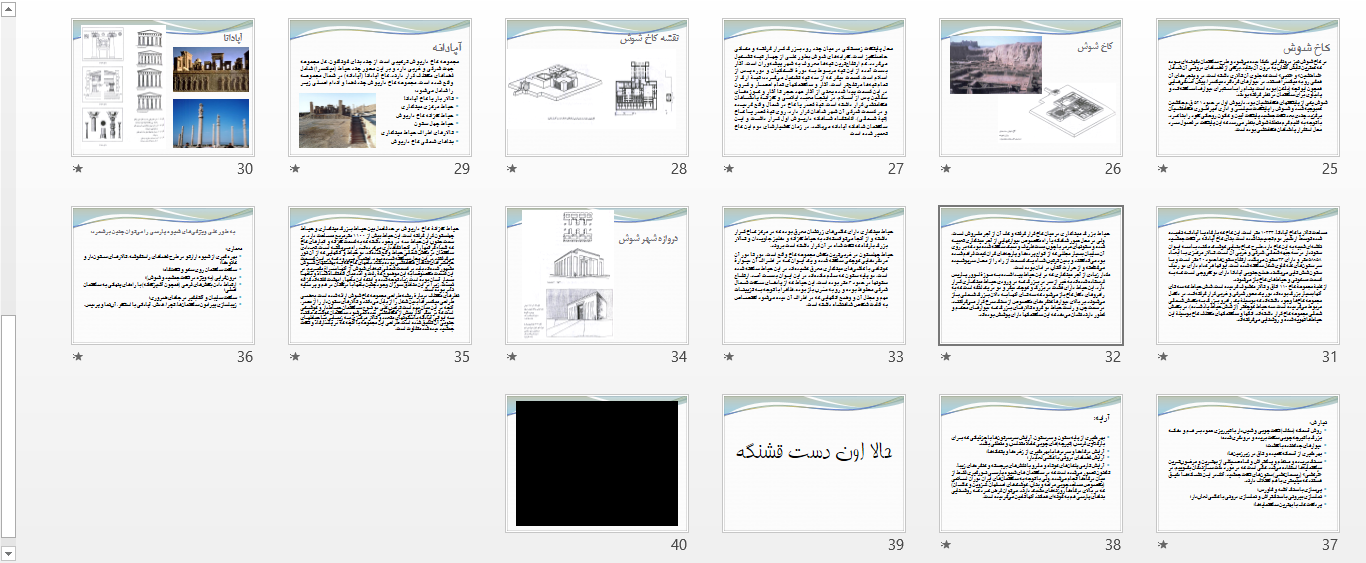
Task: Select the slide 38 thumbnail
Action: coord(1030,463)
